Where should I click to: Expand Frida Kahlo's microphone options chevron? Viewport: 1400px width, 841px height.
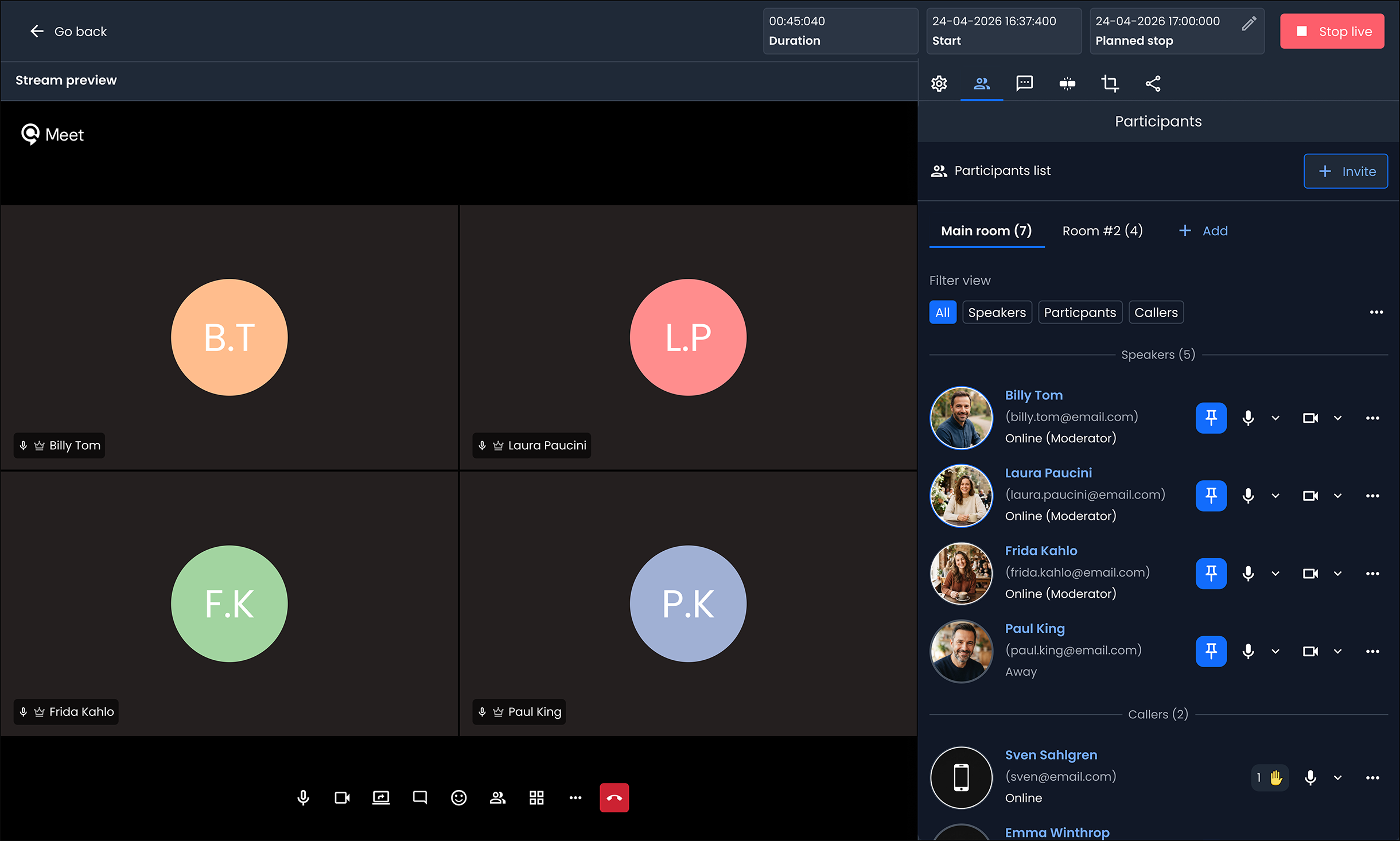tap(1275, 574)
